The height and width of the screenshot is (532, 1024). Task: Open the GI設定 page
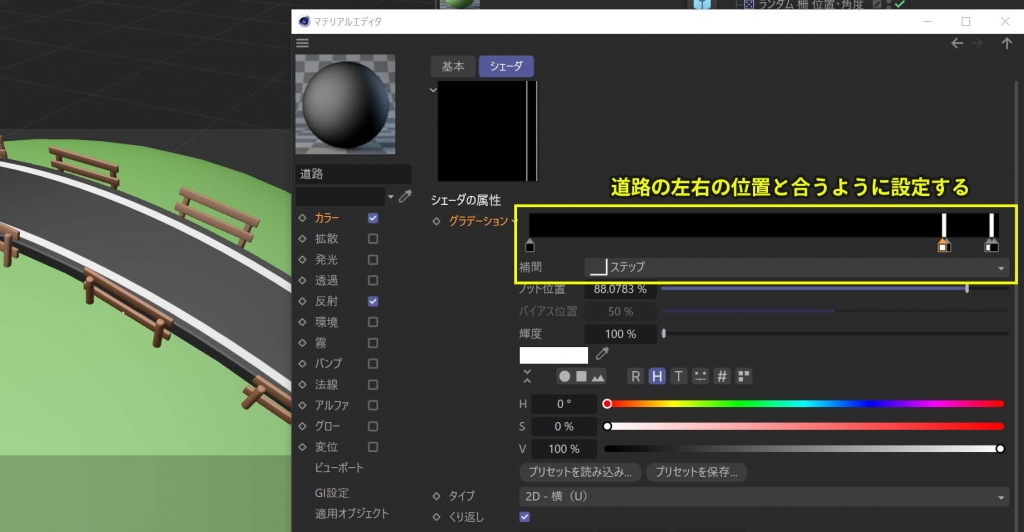point(332,493)
